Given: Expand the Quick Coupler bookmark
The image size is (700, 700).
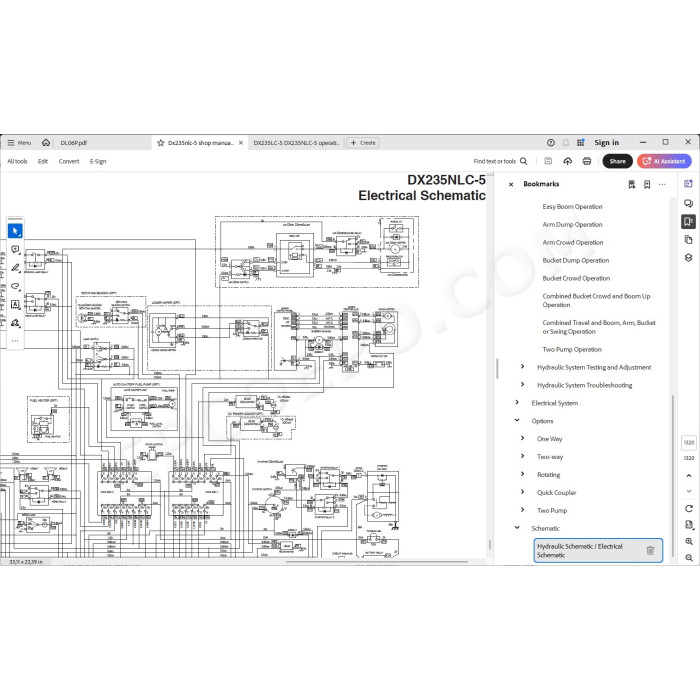Looking at the screenshot, I should (x=522, y=492).
